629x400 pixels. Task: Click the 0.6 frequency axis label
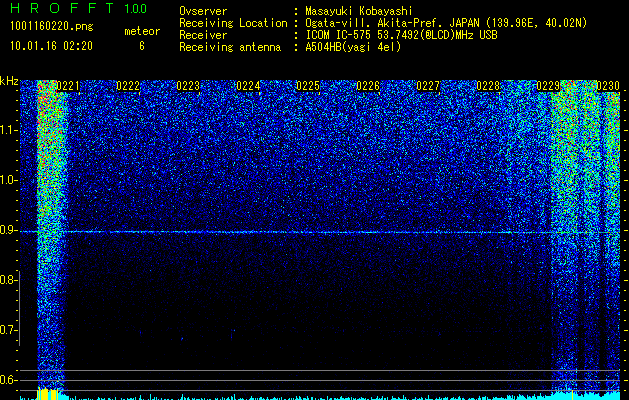tap(8, 380)
